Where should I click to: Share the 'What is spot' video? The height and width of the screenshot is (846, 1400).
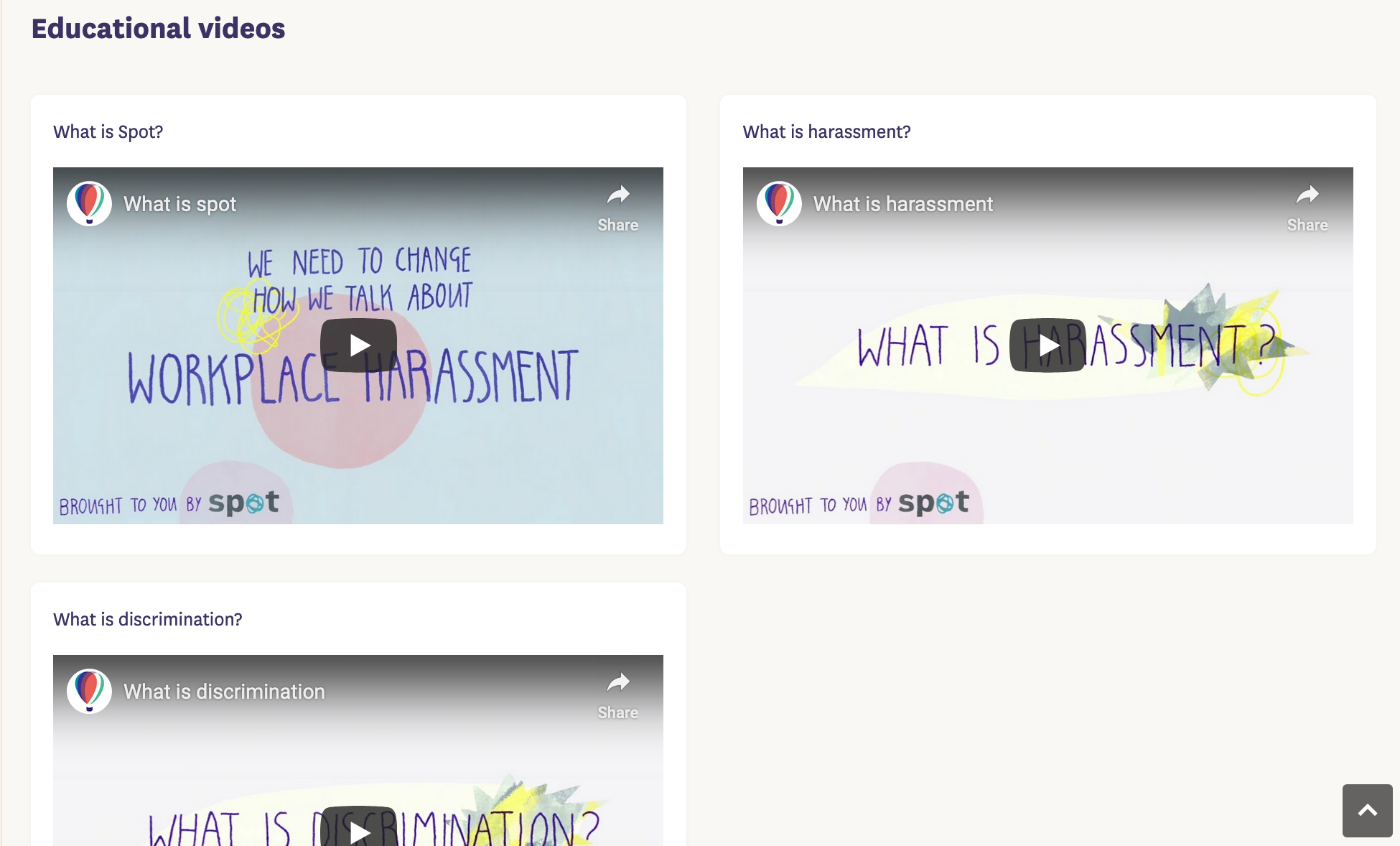[x=617, y=208]
